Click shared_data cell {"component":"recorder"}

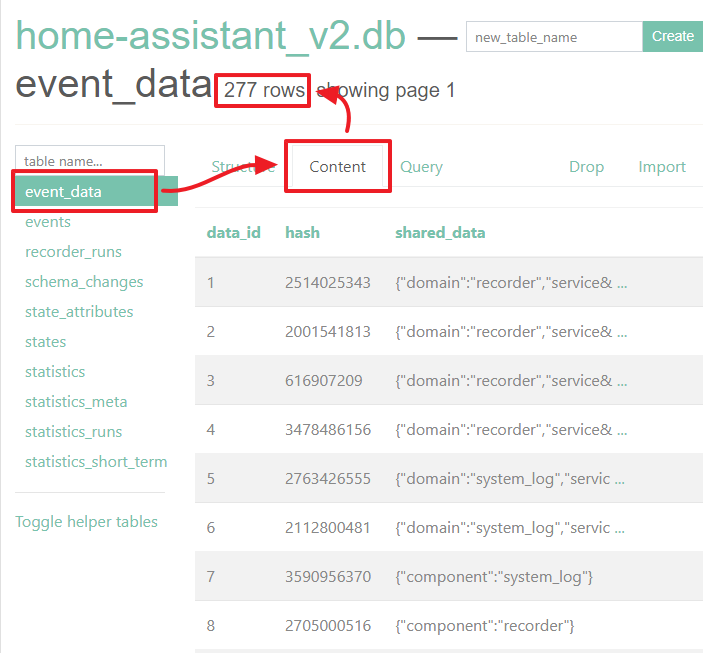[485, 626]
